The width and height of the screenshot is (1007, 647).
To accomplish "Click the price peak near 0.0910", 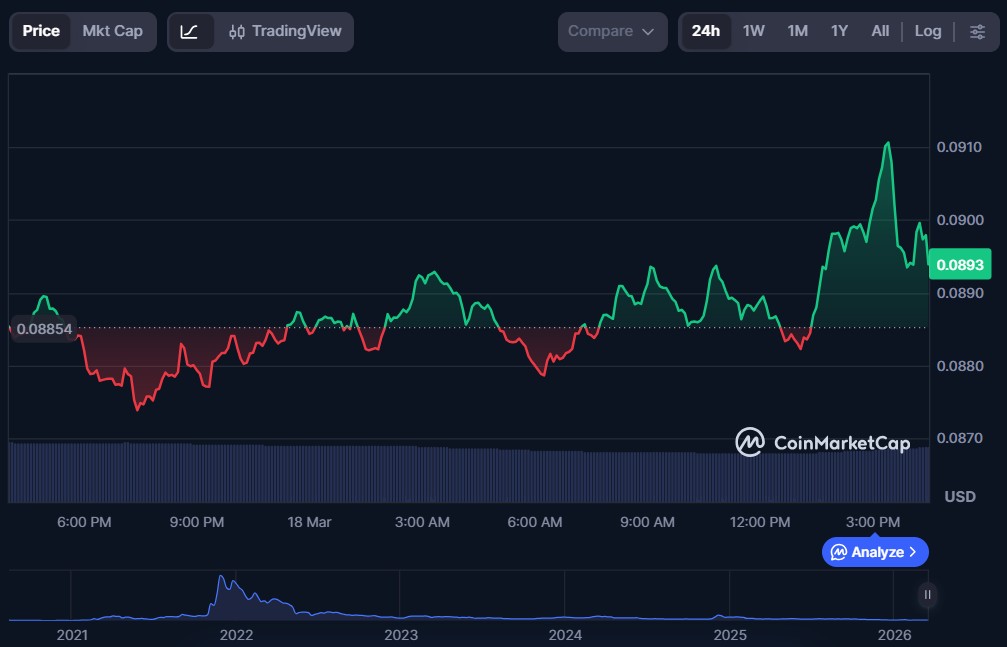I will click(x=887, y=144).
